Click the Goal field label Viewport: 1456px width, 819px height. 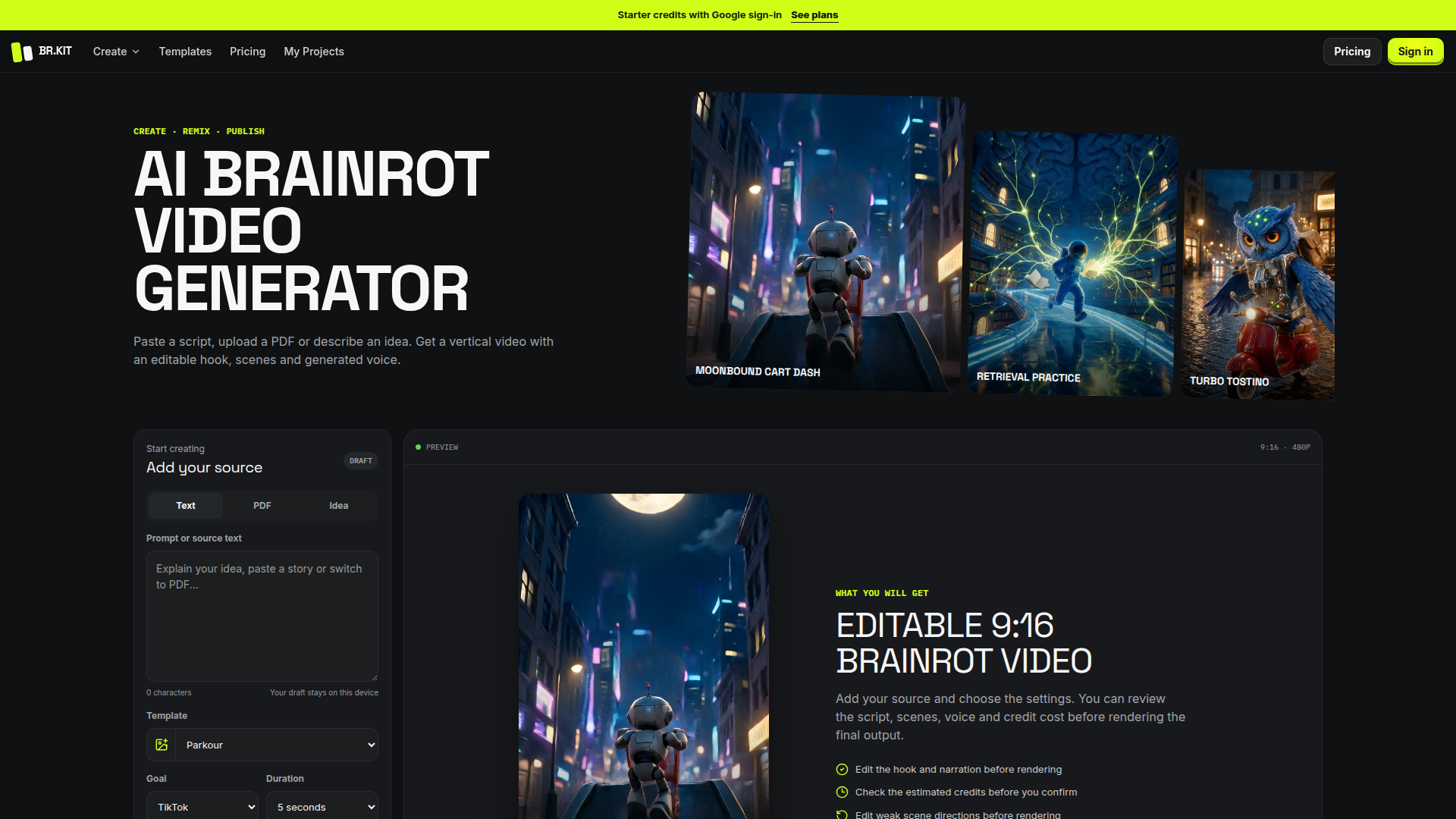(x=156, y=779)
